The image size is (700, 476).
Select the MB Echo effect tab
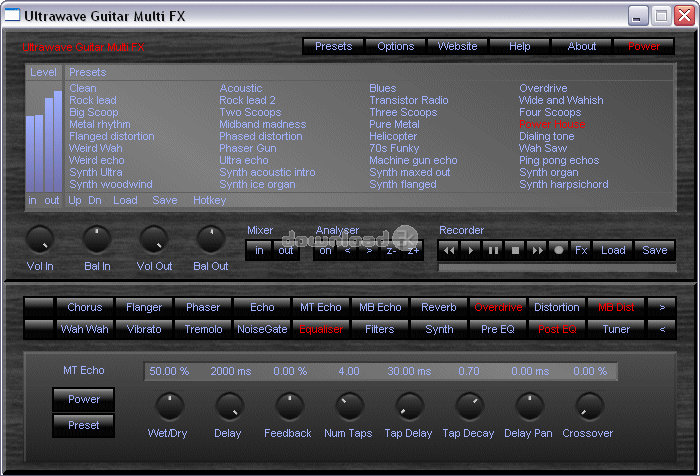[x=380, y=307]
